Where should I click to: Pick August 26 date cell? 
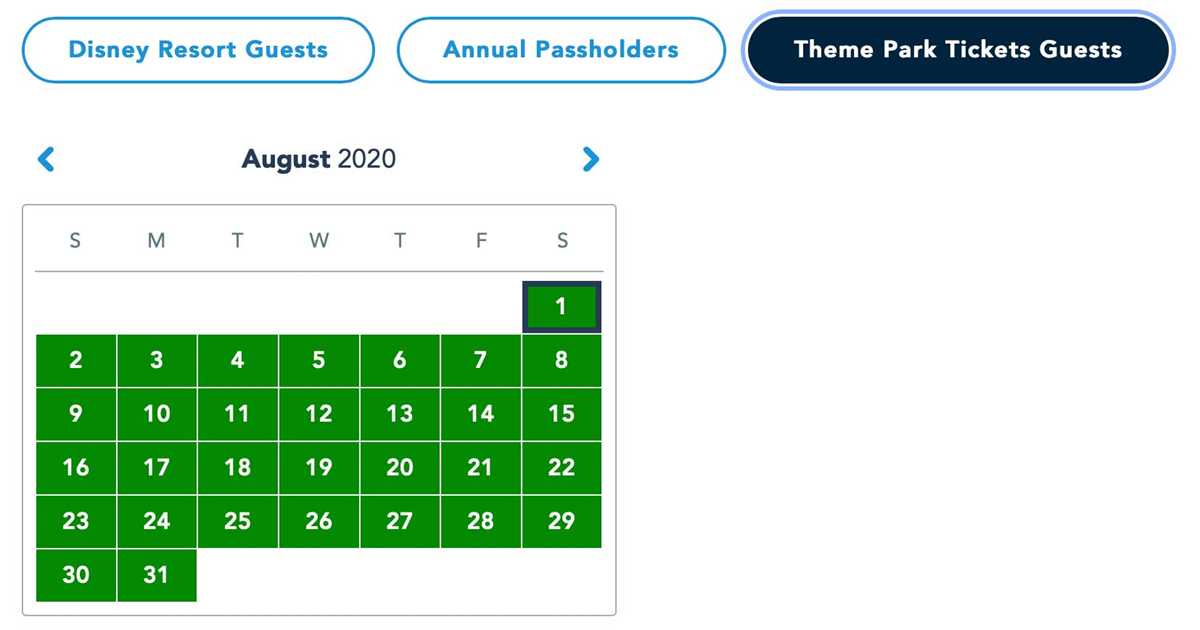pos(319,521)
